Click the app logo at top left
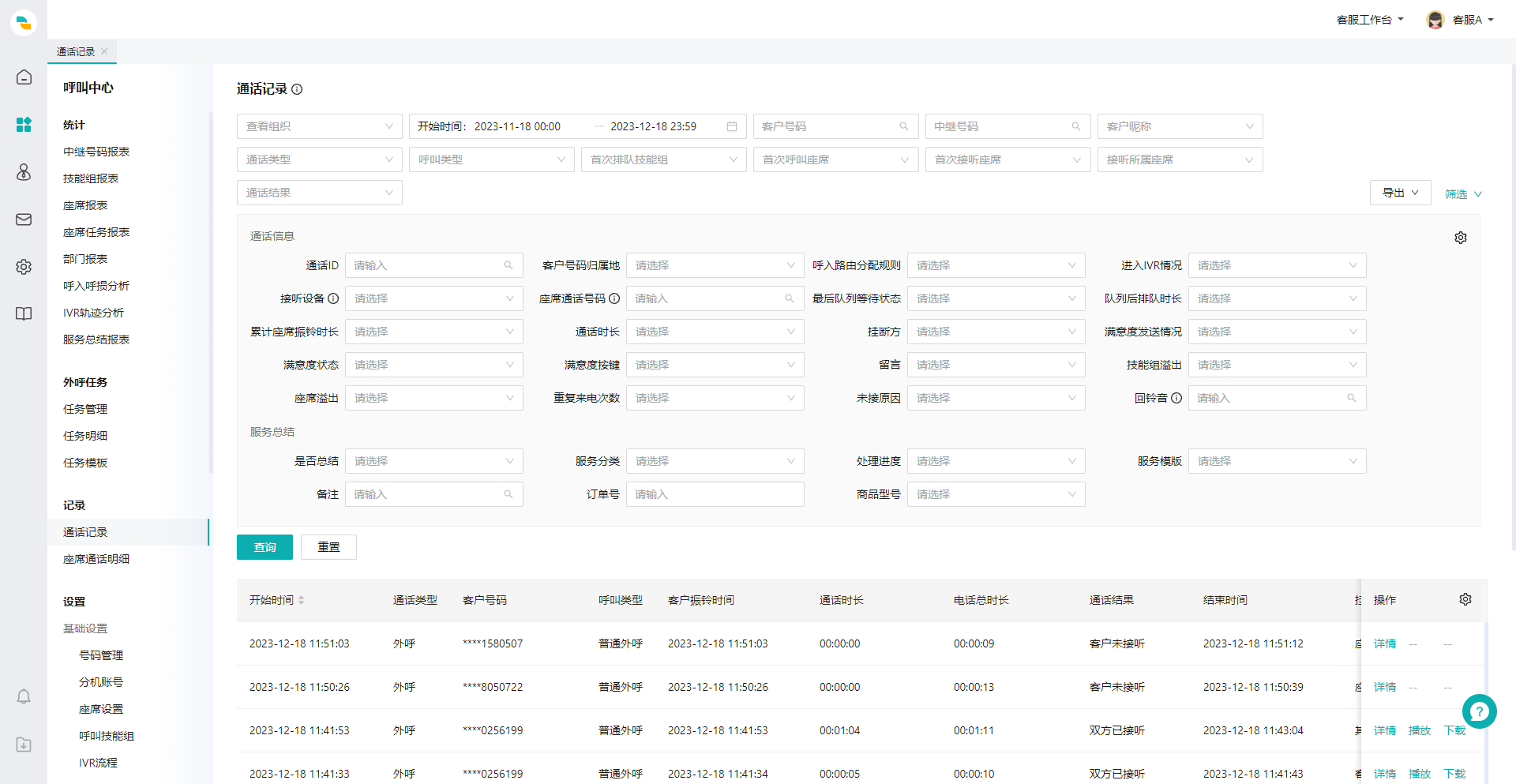This screenshot has width=1516, height=784. pyautogui.click(x=24, y=23)
